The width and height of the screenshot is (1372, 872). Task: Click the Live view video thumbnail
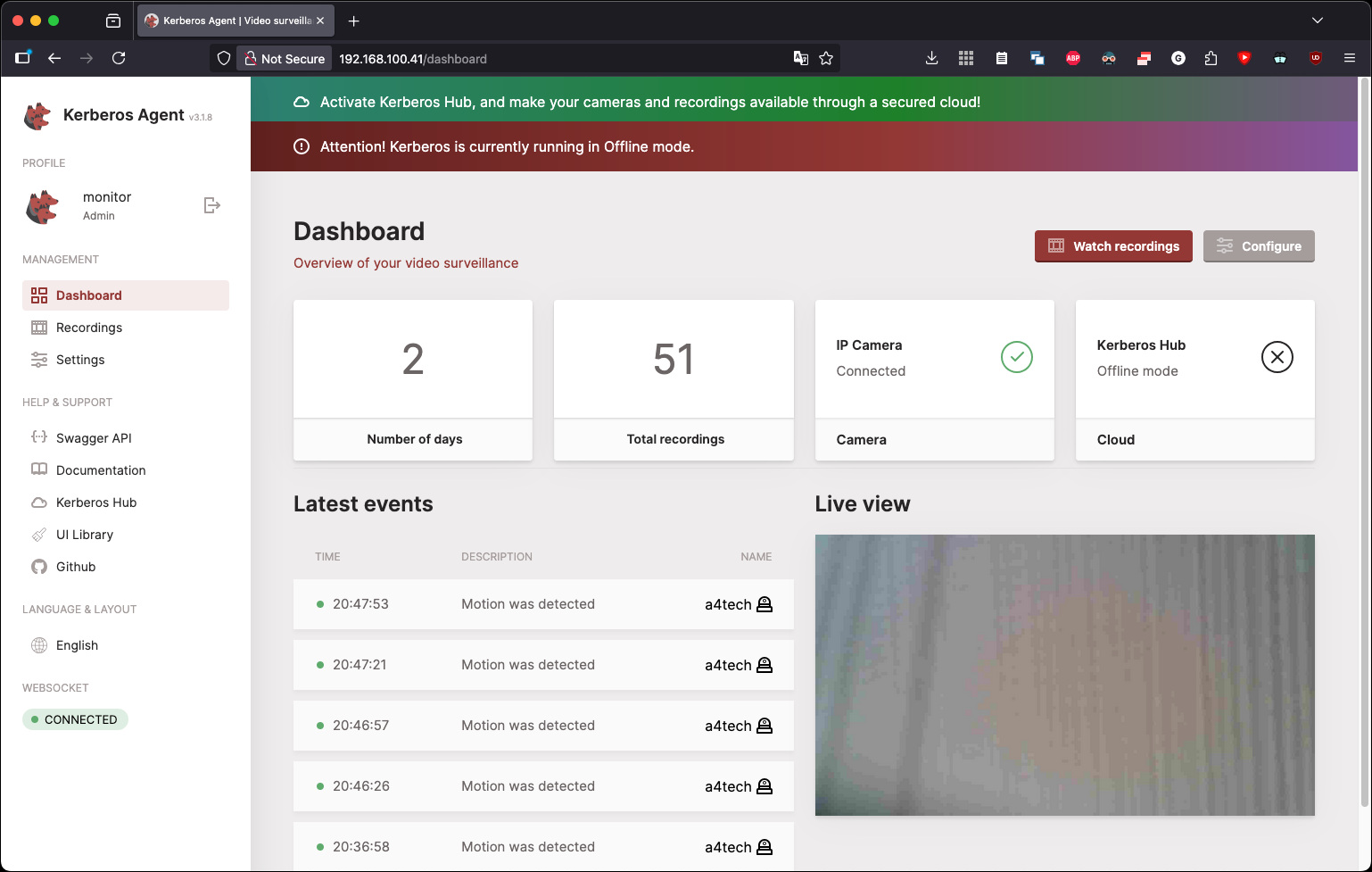pyautogui.click(x=1065, y=675)
